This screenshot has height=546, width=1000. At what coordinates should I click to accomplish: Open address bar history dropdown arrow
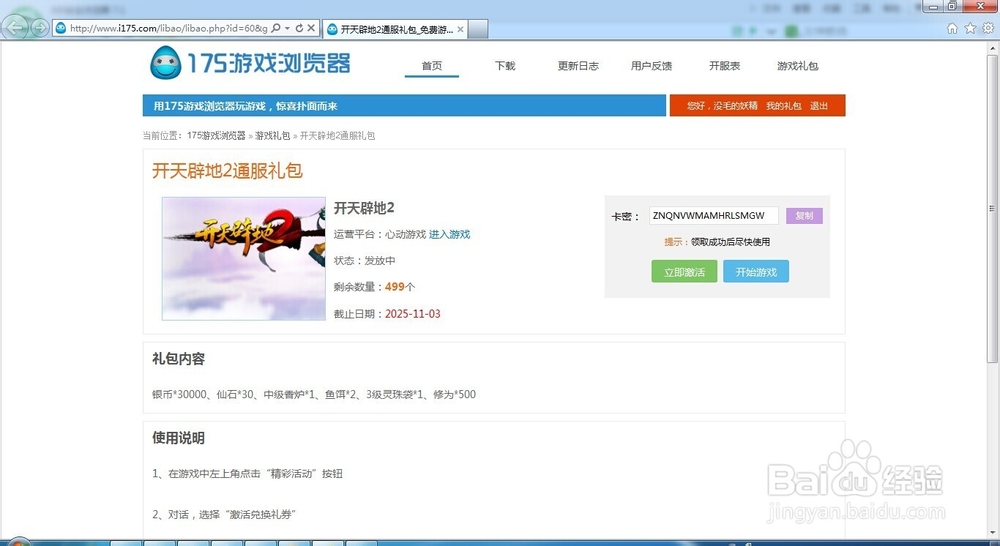click(287, 28)
